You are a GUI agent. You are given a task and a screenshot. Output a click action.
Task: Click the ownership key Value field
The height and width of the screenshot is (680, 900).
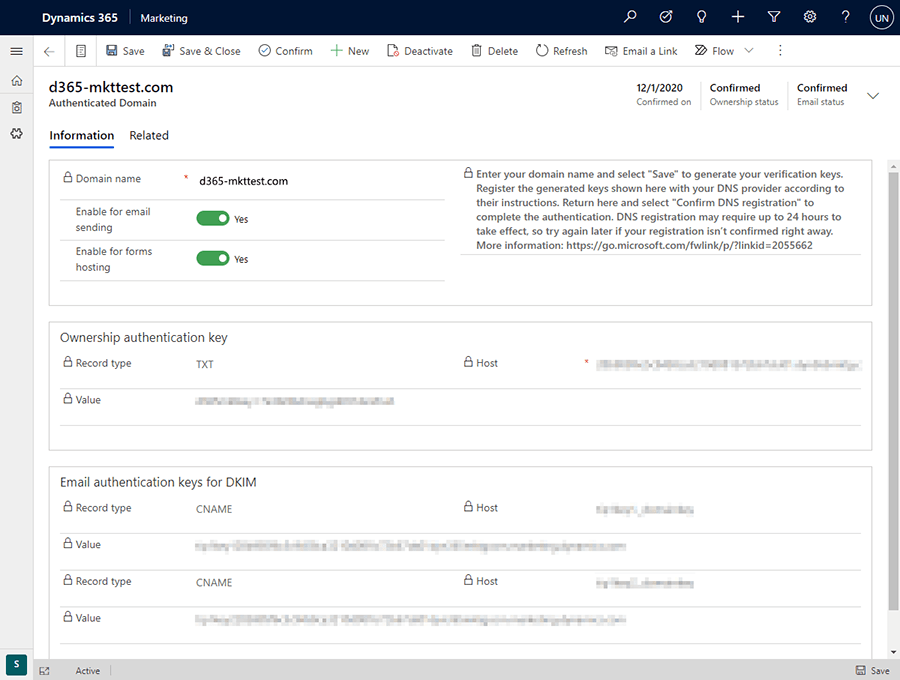(294, 402)
